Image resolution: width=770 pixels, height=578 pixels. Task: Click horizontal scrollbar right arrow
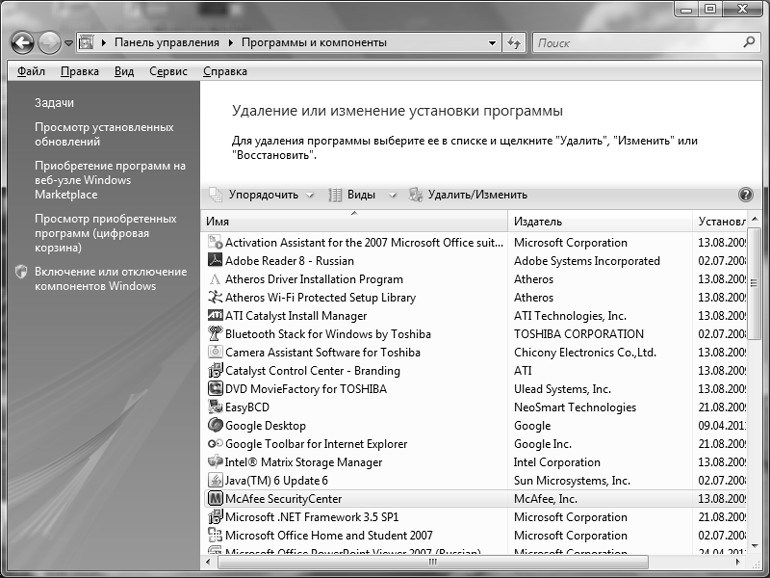738,562
